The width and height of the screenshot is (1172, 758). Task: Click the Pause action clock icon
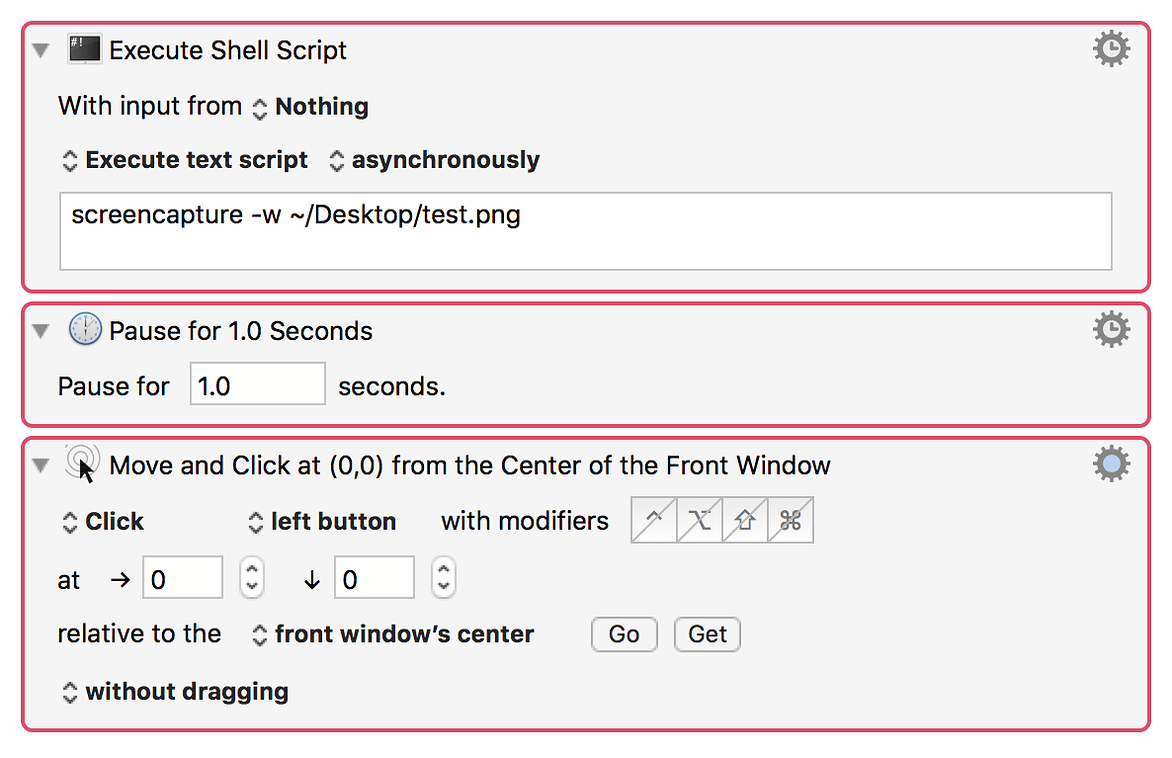pos(85,330)
